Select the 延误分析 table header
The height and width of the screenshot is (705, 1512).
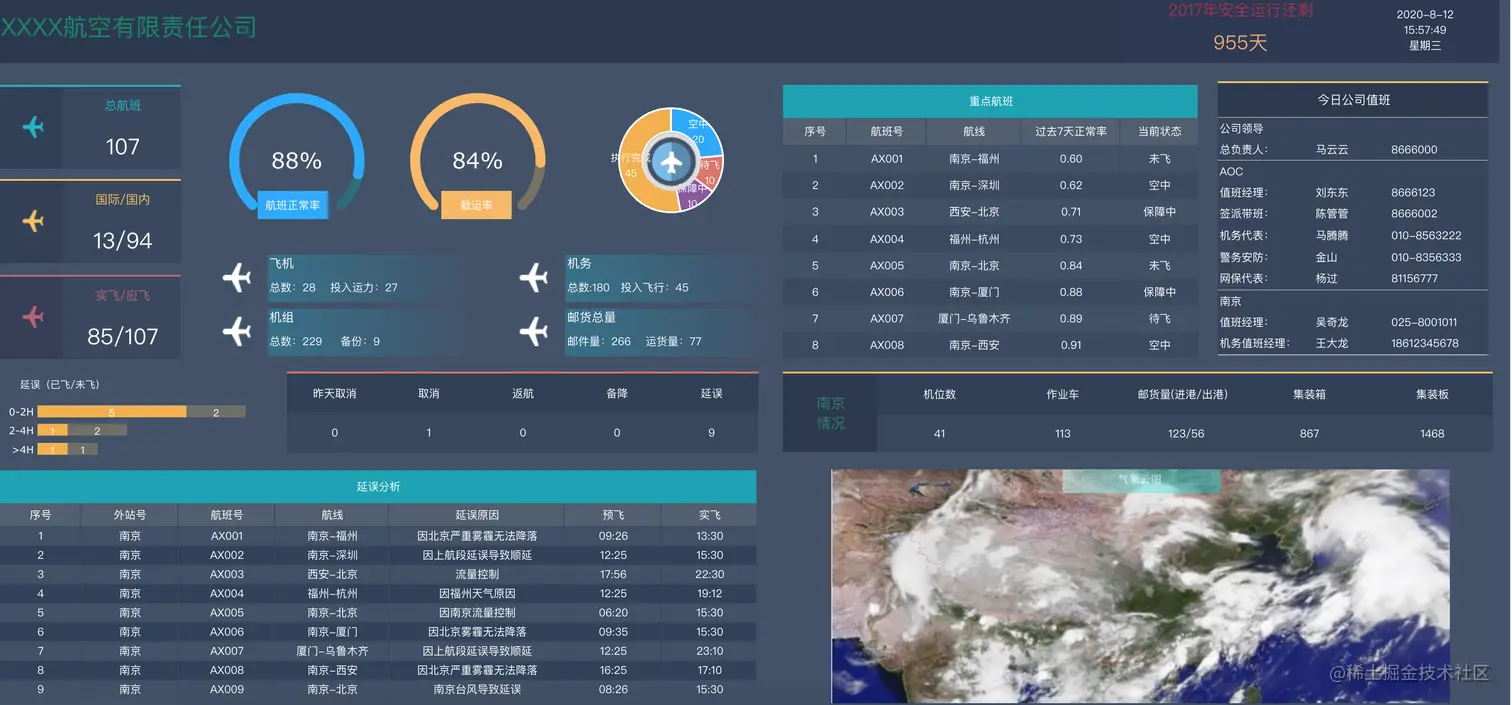(x=378, y=487)
